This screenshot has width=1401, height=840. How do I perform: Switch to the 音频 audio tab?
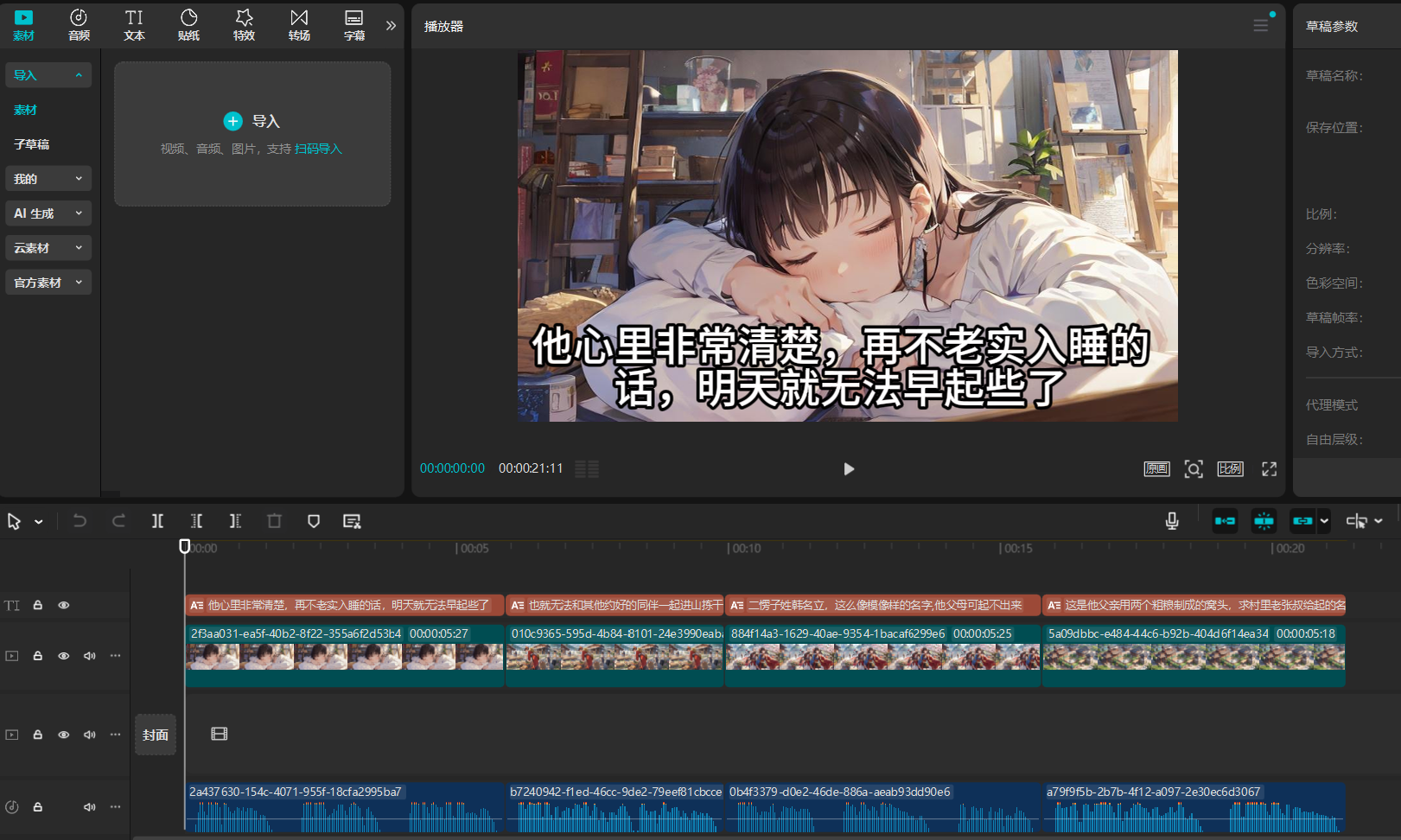pyautogui.click(x=79, y=25)
